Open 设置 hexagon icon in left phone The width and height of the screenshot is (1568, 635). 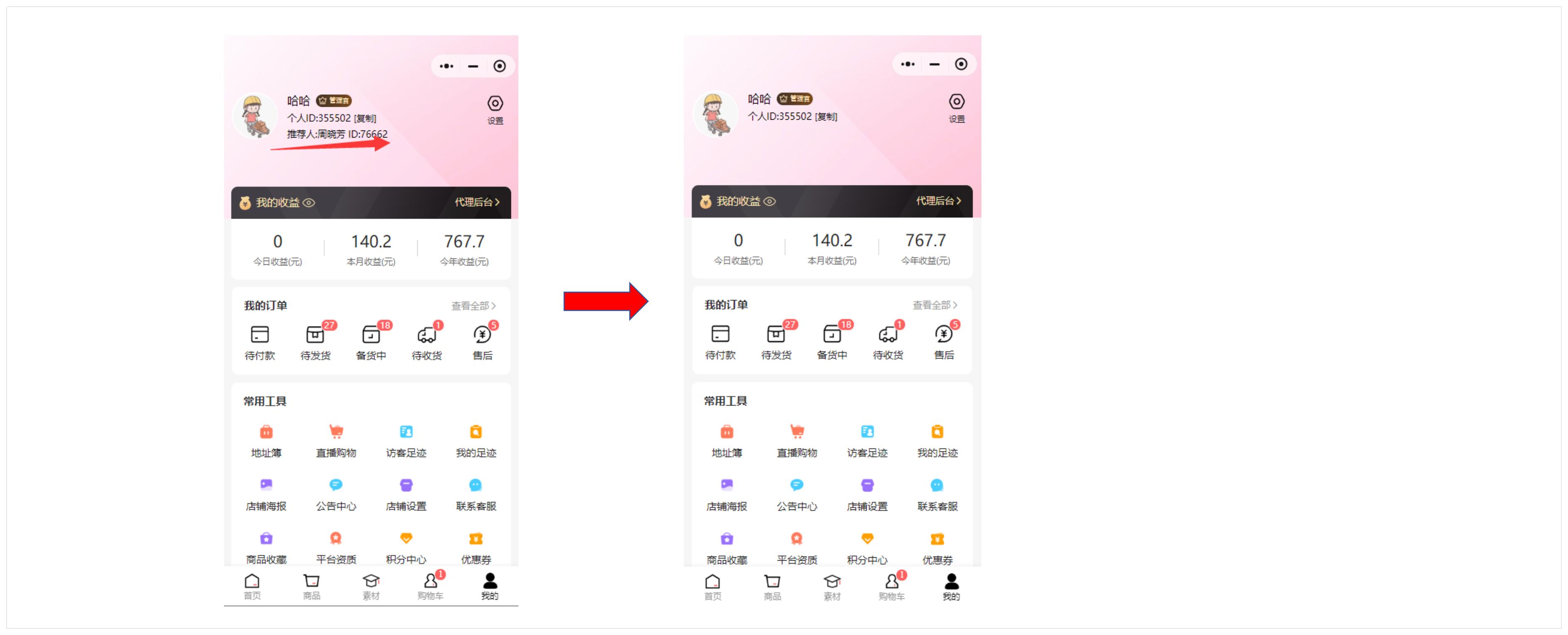pyautogui.click(x=495, y=103)
